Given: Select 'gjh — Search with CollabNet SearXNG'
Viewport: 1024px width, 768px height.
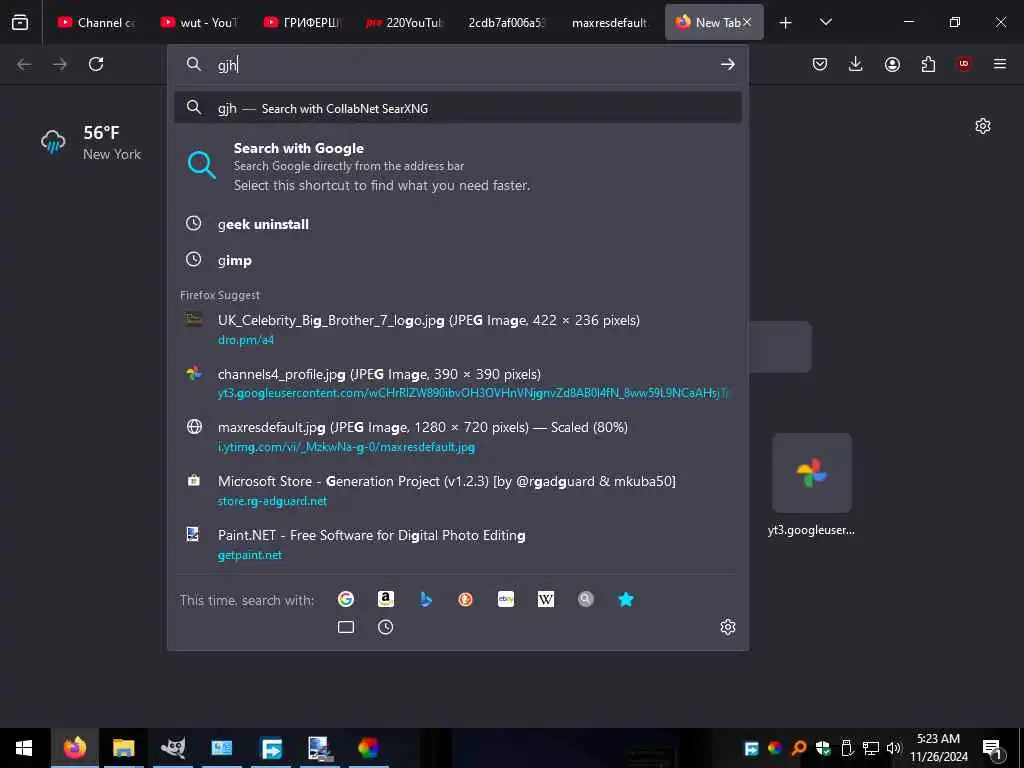Looking at the screenshot, I should point(458,108).
